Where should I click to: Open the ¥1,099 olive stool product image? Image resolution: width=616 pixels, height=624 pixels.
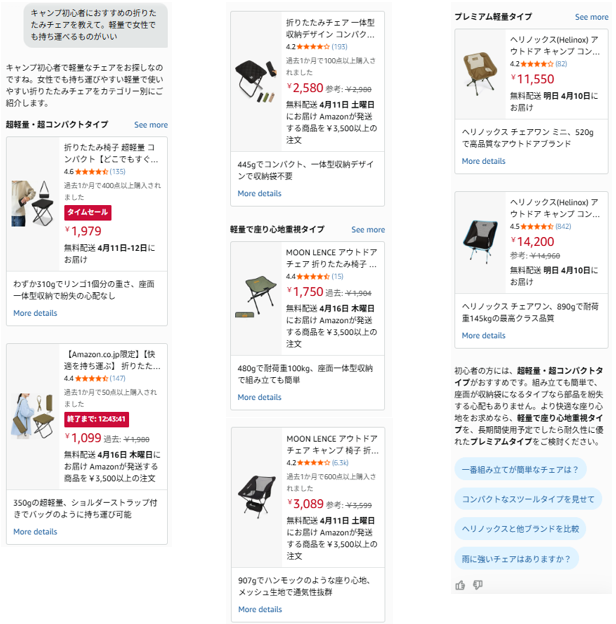click(33, 416)
